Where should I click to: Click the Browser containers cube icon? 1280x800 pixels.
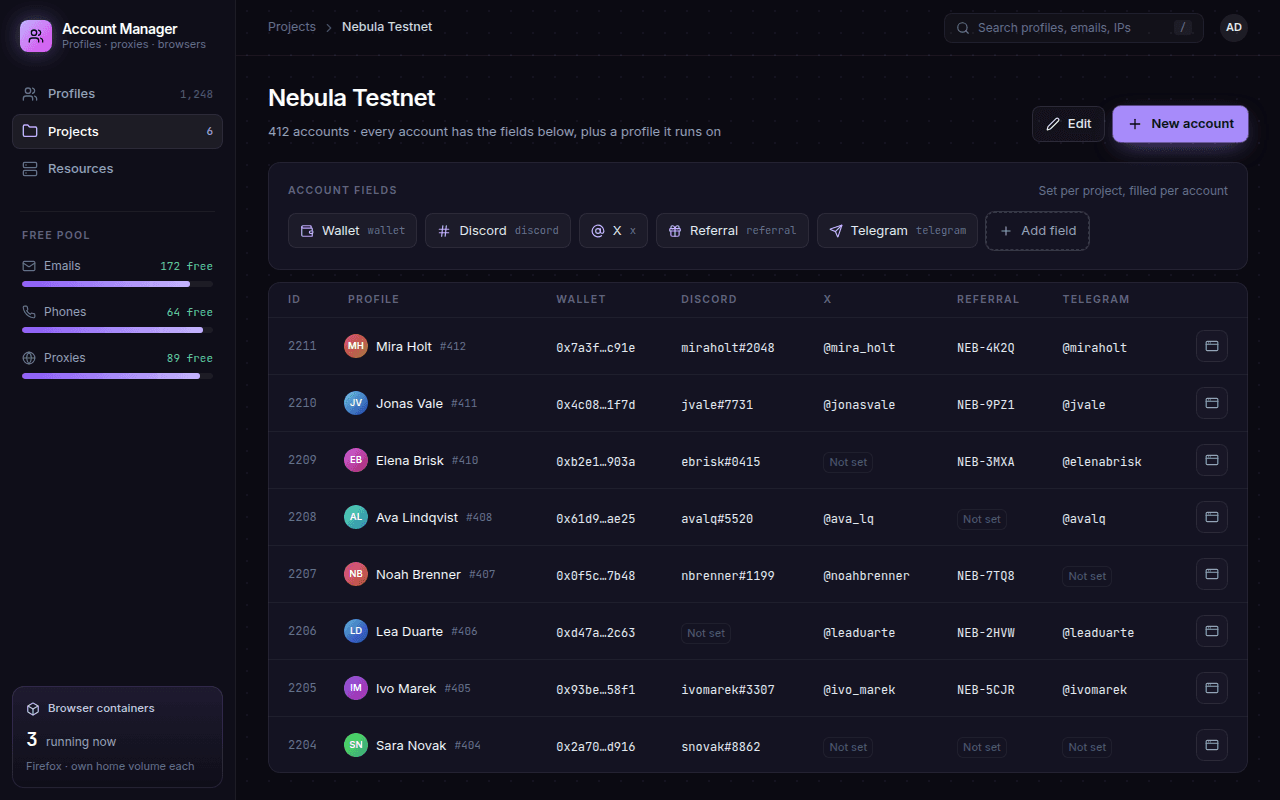click(x=33, y=709)
